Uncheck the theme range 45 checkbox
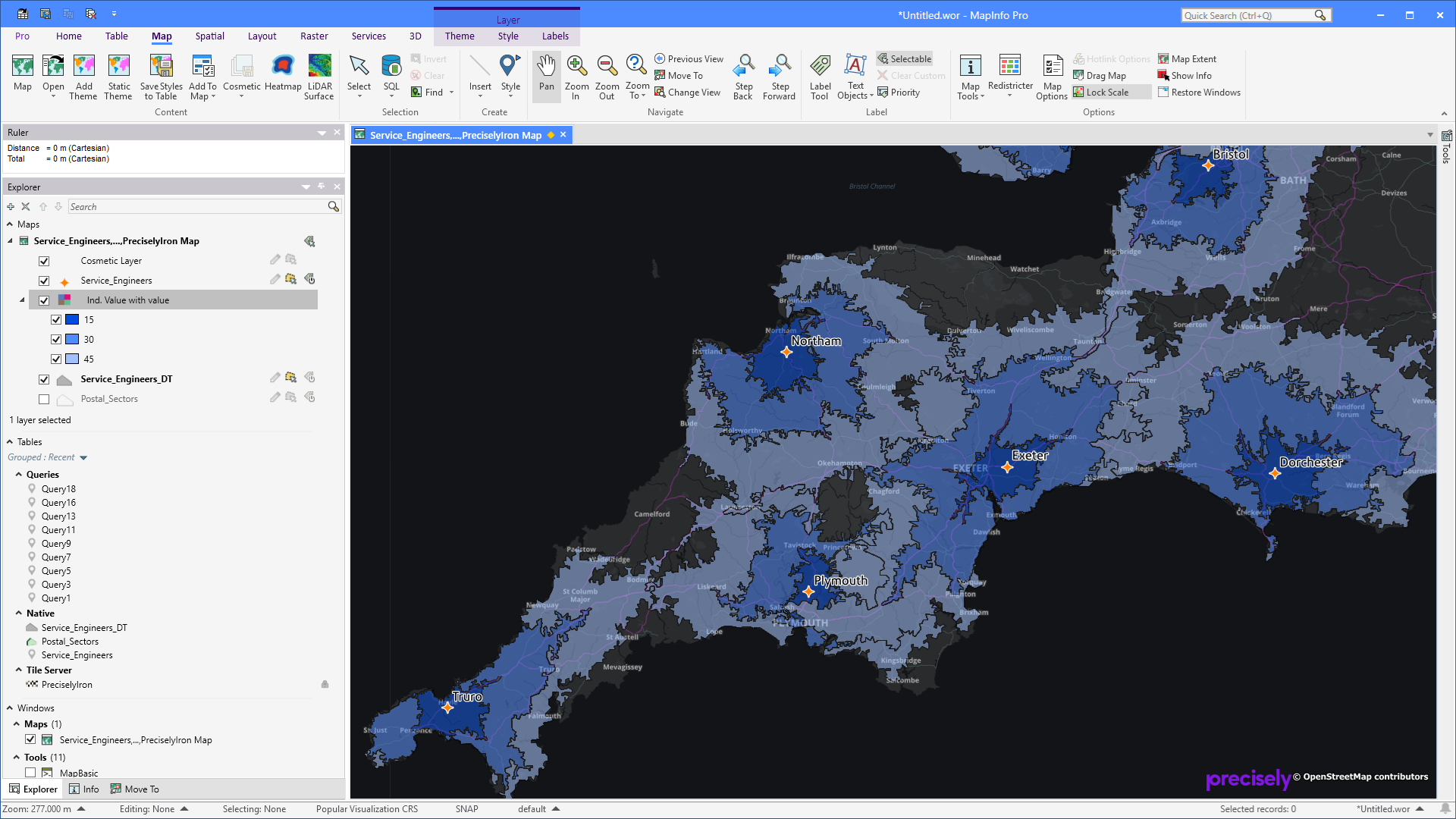1456x819 pixels. pos(56,359)
